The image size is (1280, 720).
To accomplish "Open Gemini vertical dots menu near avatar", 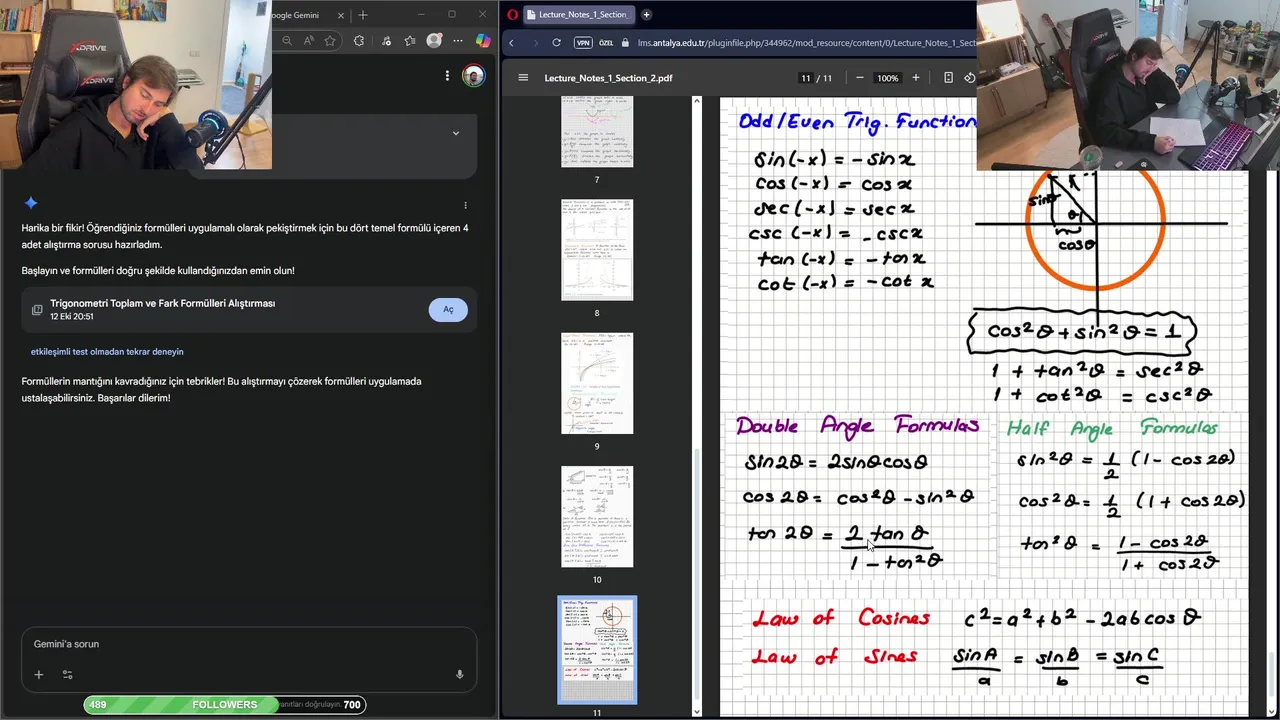I will [x=447, y=76].
